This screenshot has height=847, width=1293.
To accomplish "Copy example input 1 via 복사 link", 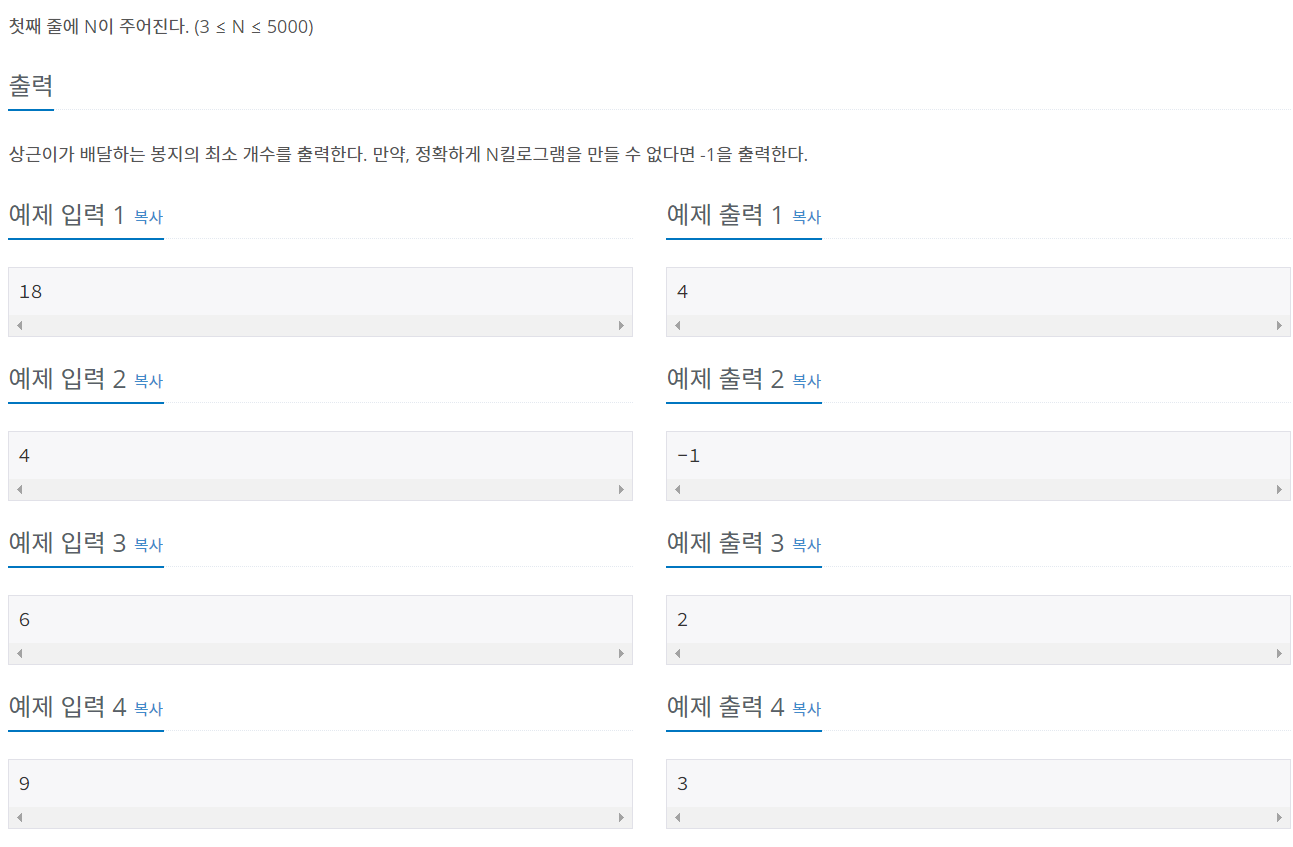I will pos(148,217).
